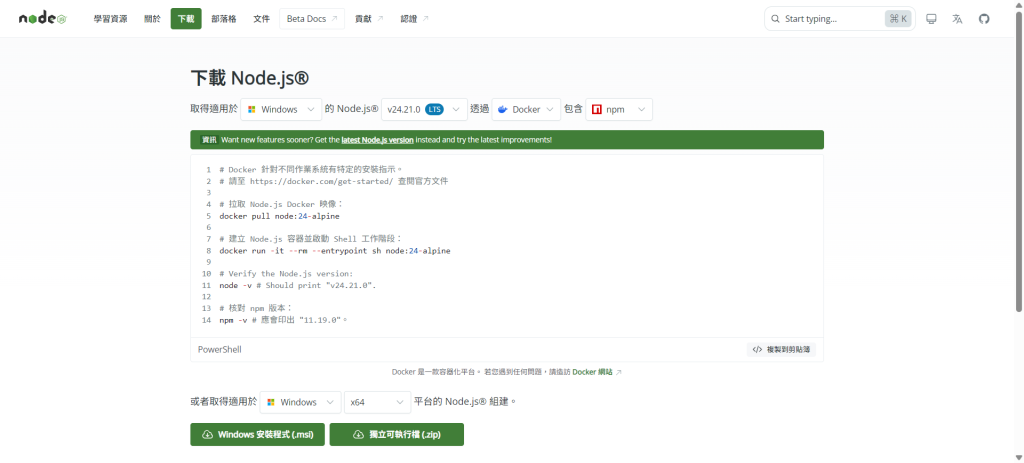Click the external arrow on Beta Docs
1024x463 pixels.
[x=334, y=19]
